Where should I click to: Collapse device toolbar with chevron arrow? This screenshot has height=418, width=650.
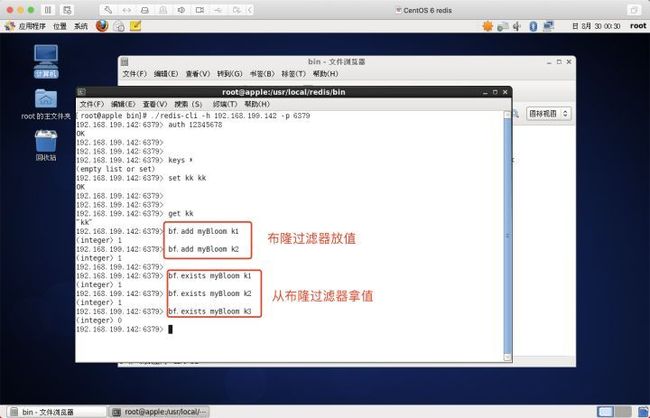[x=250, y=10]
